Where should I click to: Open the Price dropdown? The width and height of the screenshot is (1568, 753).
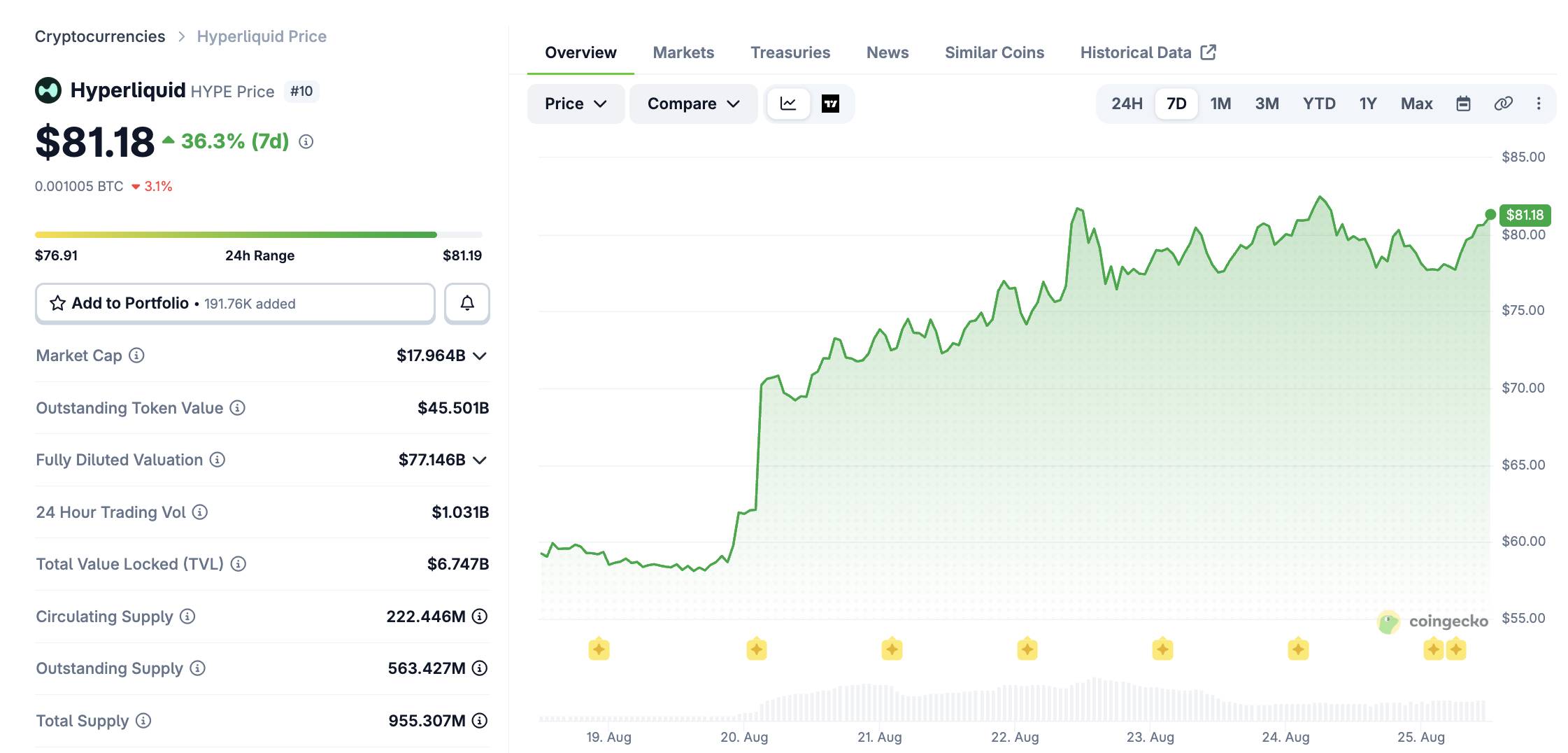click(x=576, y=104)
